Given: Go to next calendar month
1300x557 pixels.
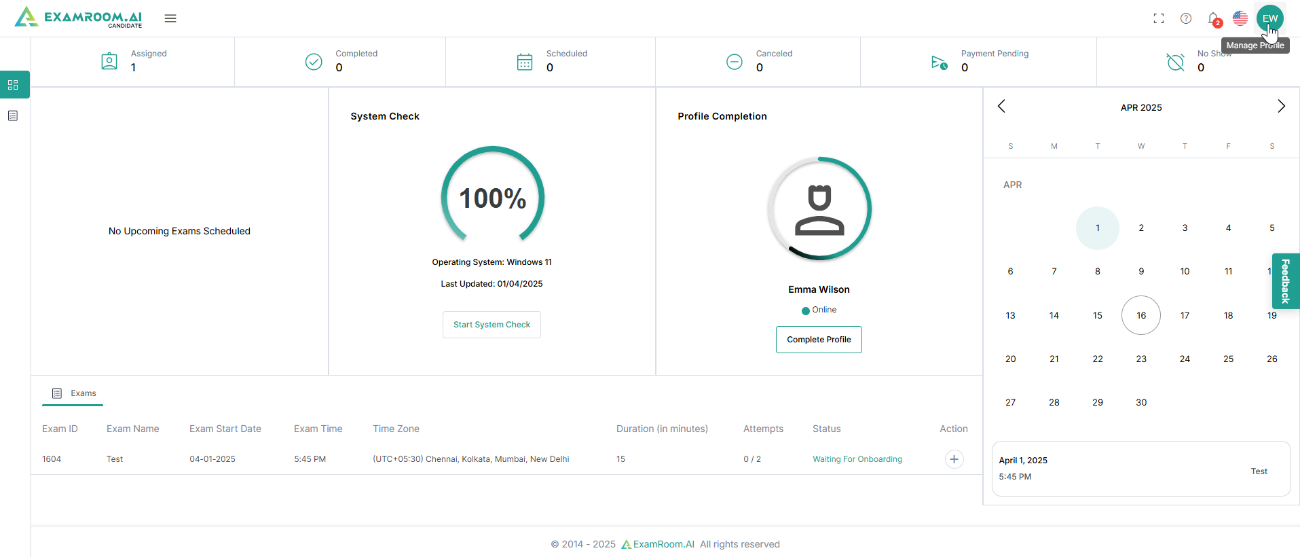Looking at the screenshot, I should 1281,107.
